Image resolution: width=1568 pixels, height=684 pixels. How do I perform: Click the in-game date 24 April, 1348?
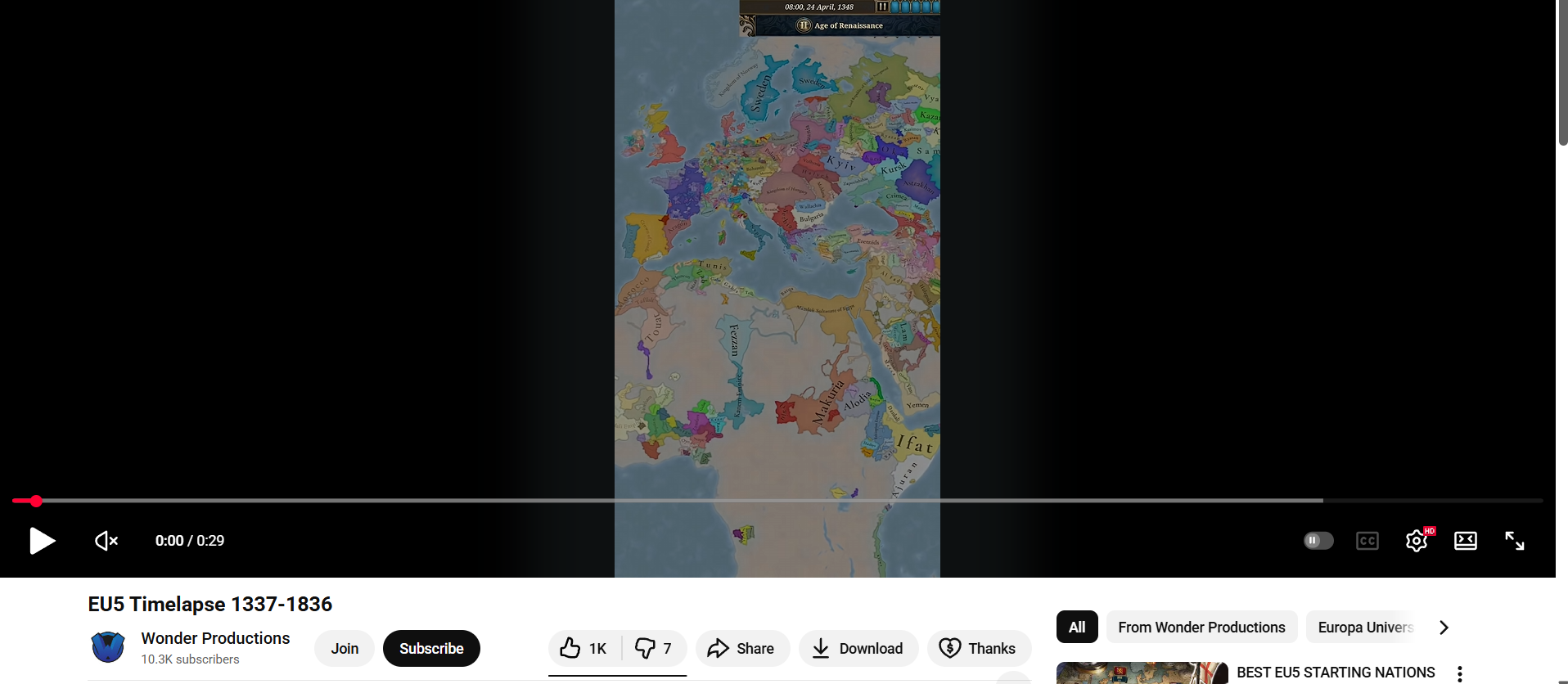819,7
